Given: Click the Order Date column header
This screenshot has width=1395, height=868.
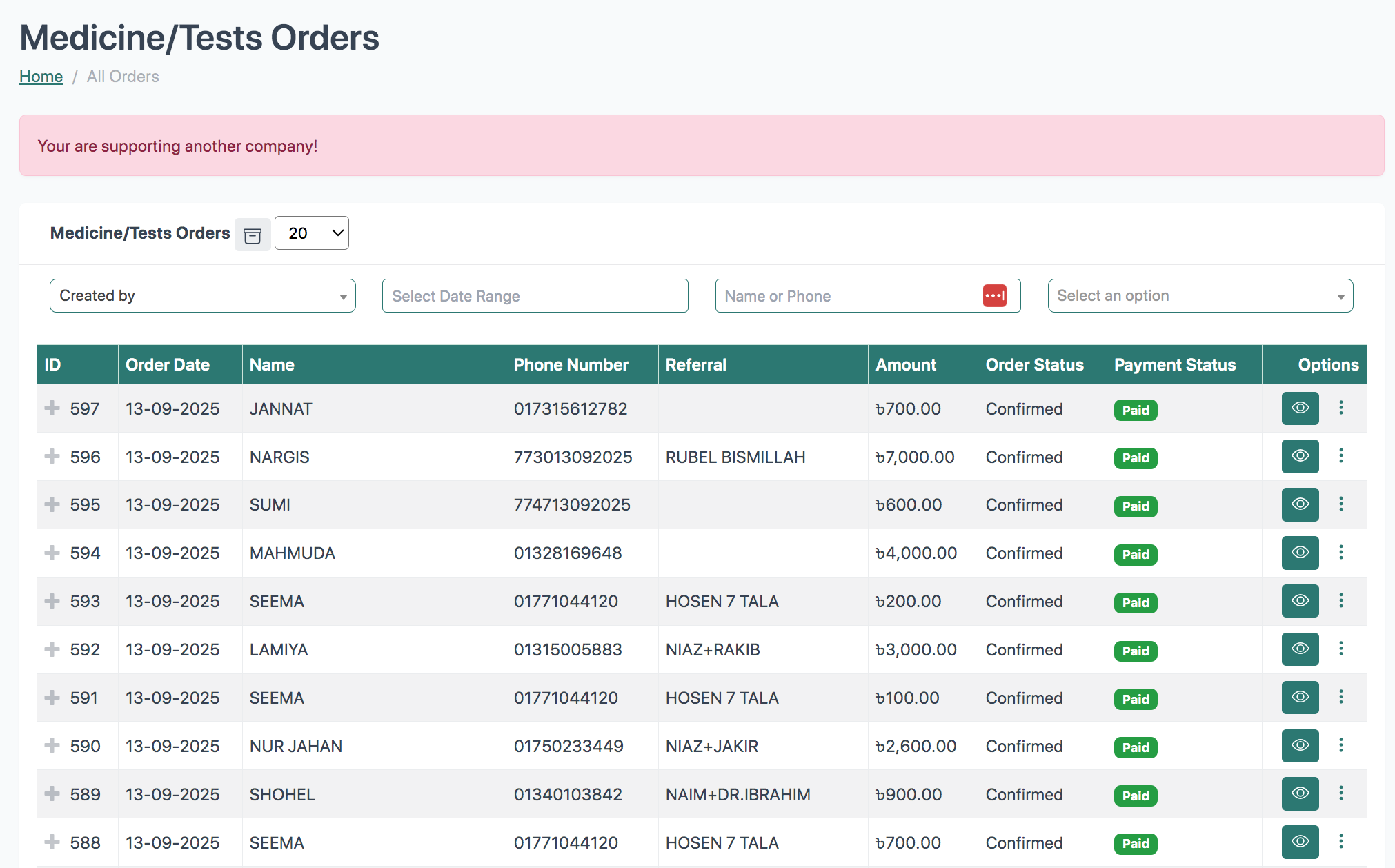Looking at the screenshot, I should tap(168, 365).
